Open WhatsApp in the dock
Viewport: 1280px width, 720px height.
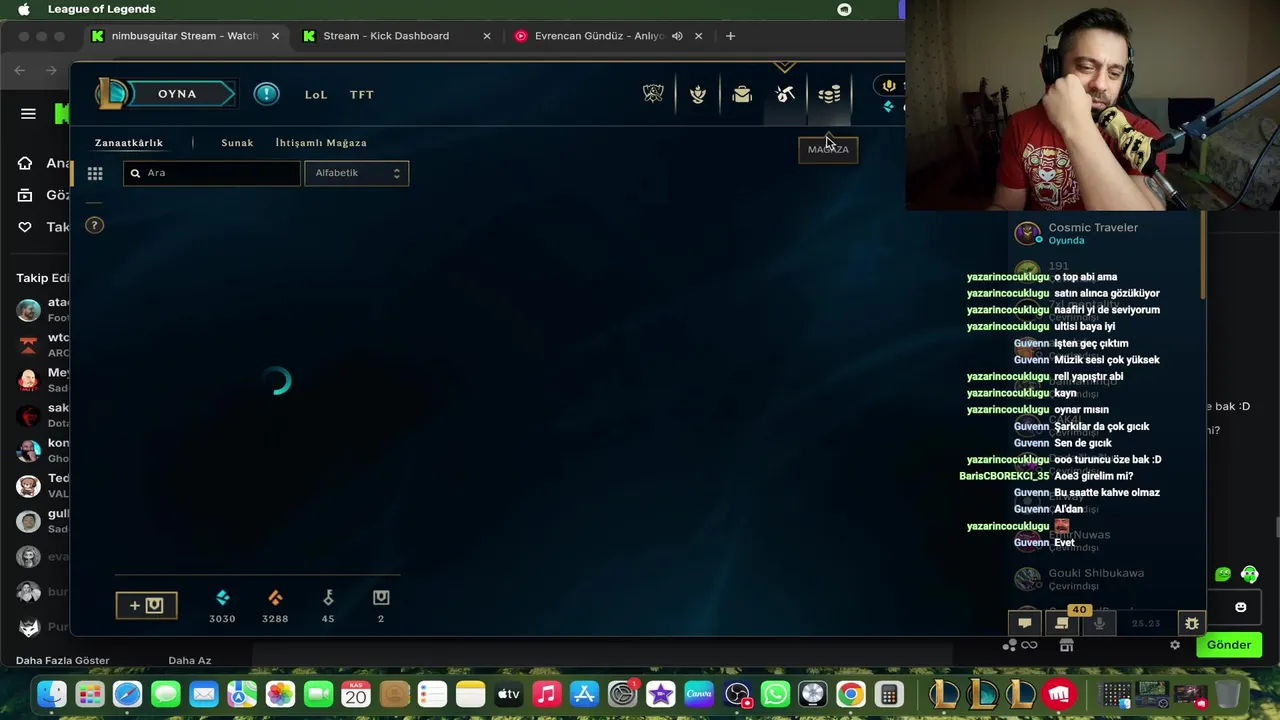pyautogui.click(x=775, y=694)
